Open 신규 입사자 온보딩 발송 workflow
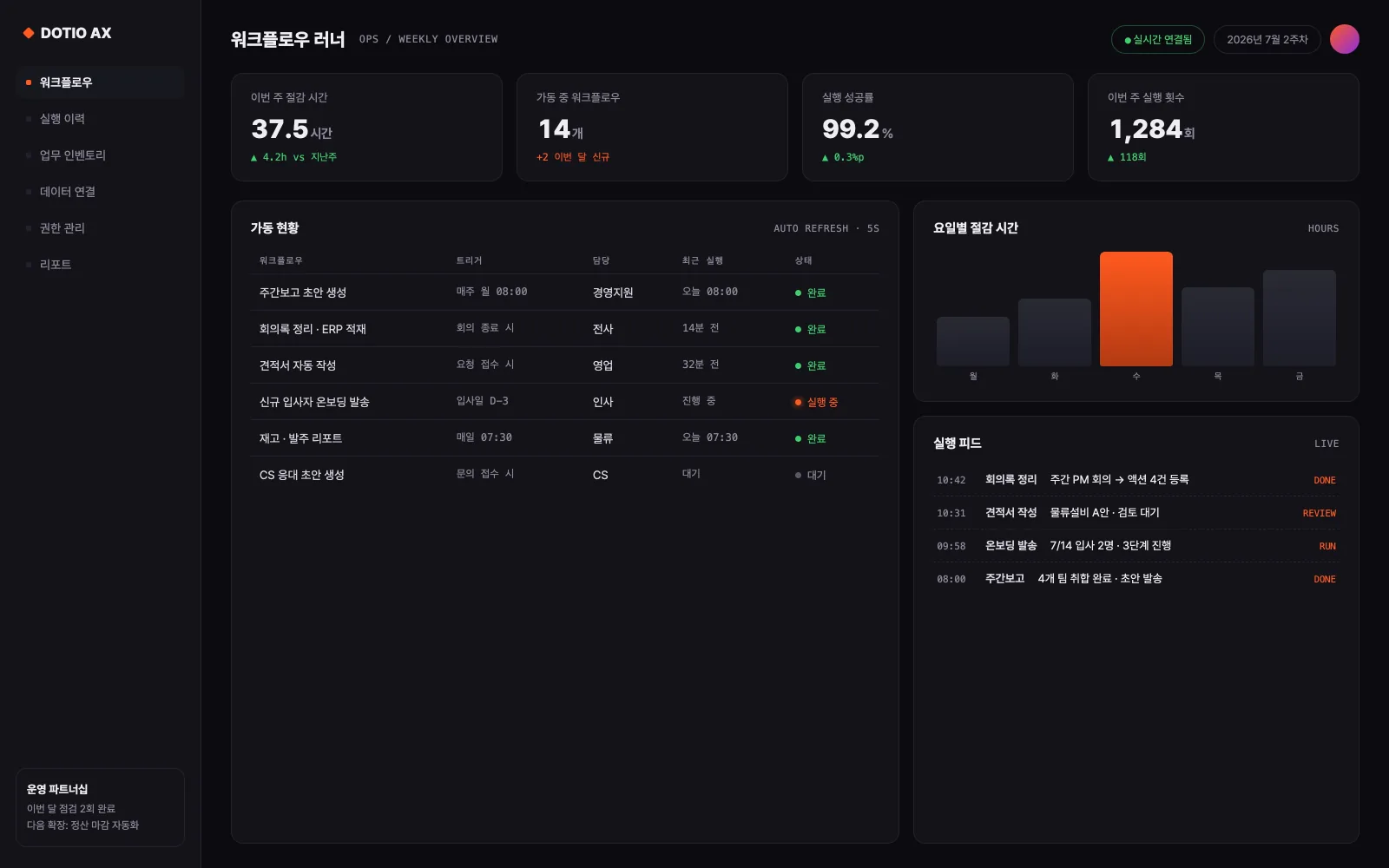This screenshot has height=868, width=1389. pyautogui.click(x=564, y=402)
